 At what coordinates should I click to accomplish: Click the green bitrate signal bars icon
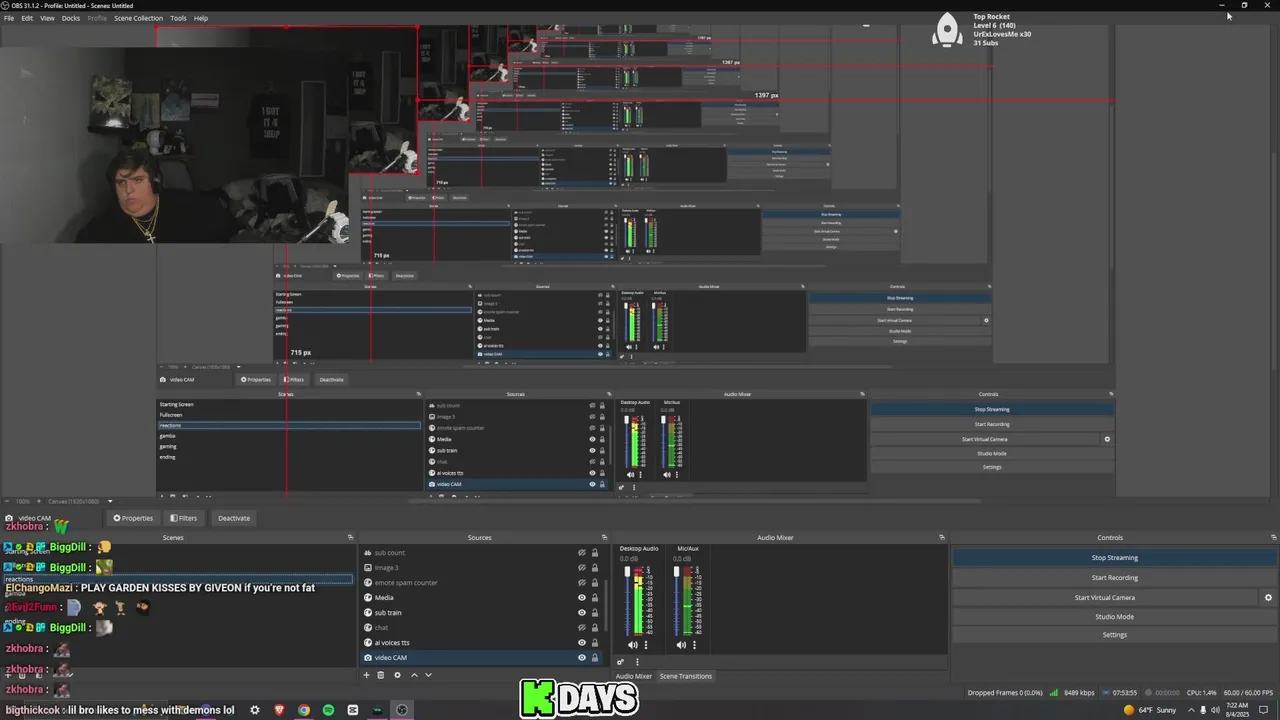1054,692
